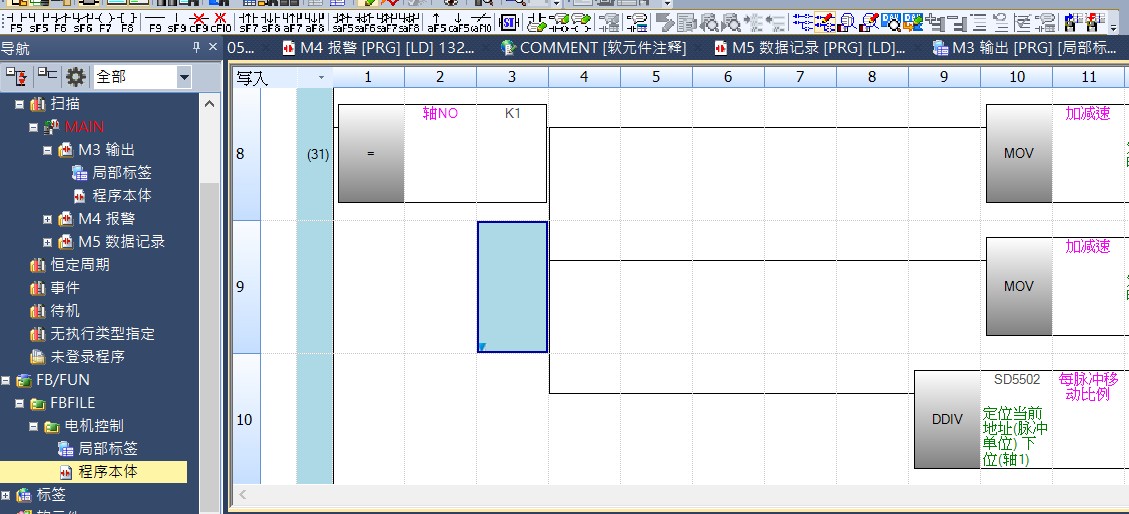The height and width of the screenshot is (514, 1129).
Task: Click the DDIV instruction block
Action: [946, 419]
